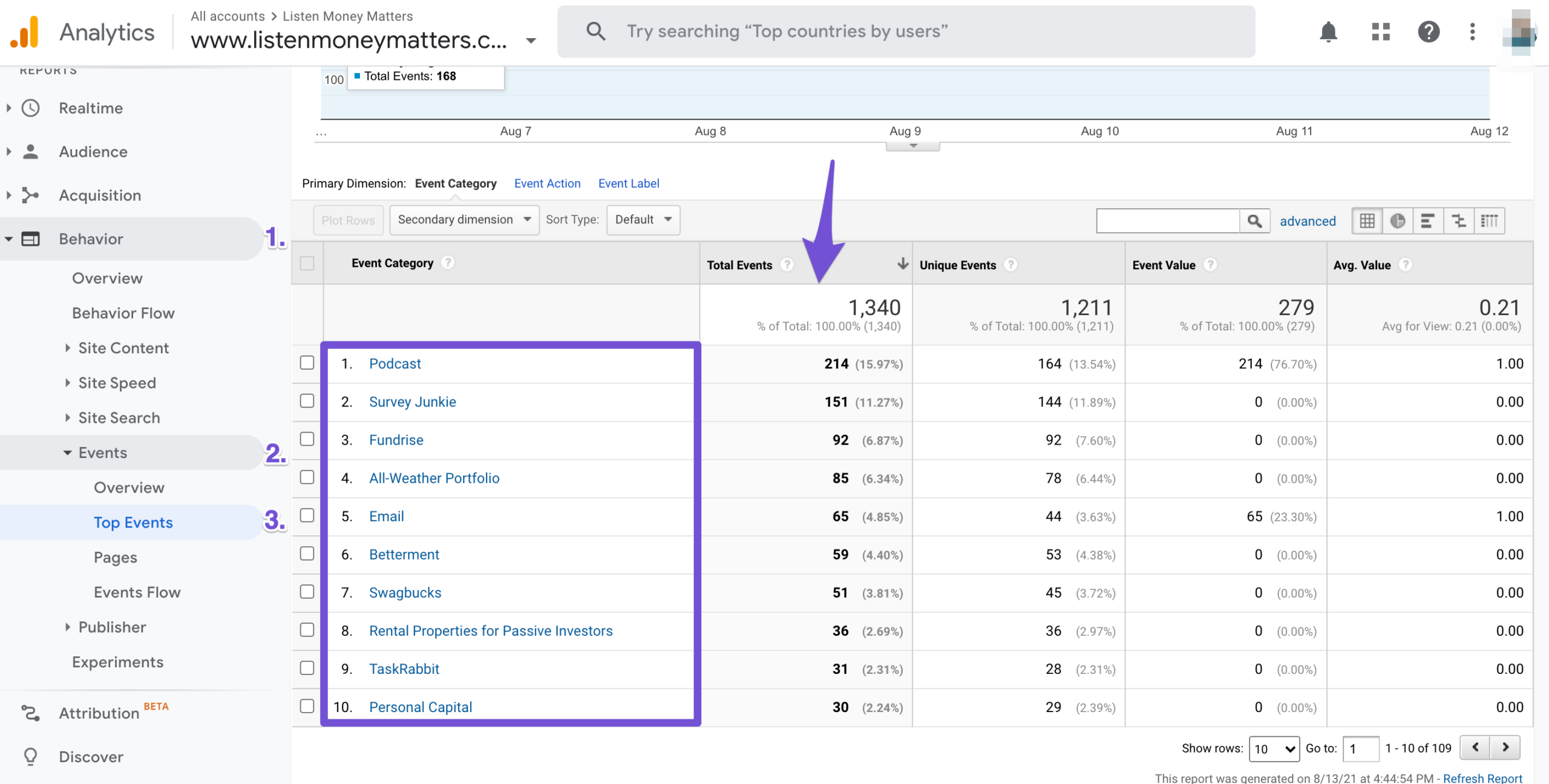The image size is (1549, 784).
Task: Click the Audience person icon
Action: (x=30, y=152)
